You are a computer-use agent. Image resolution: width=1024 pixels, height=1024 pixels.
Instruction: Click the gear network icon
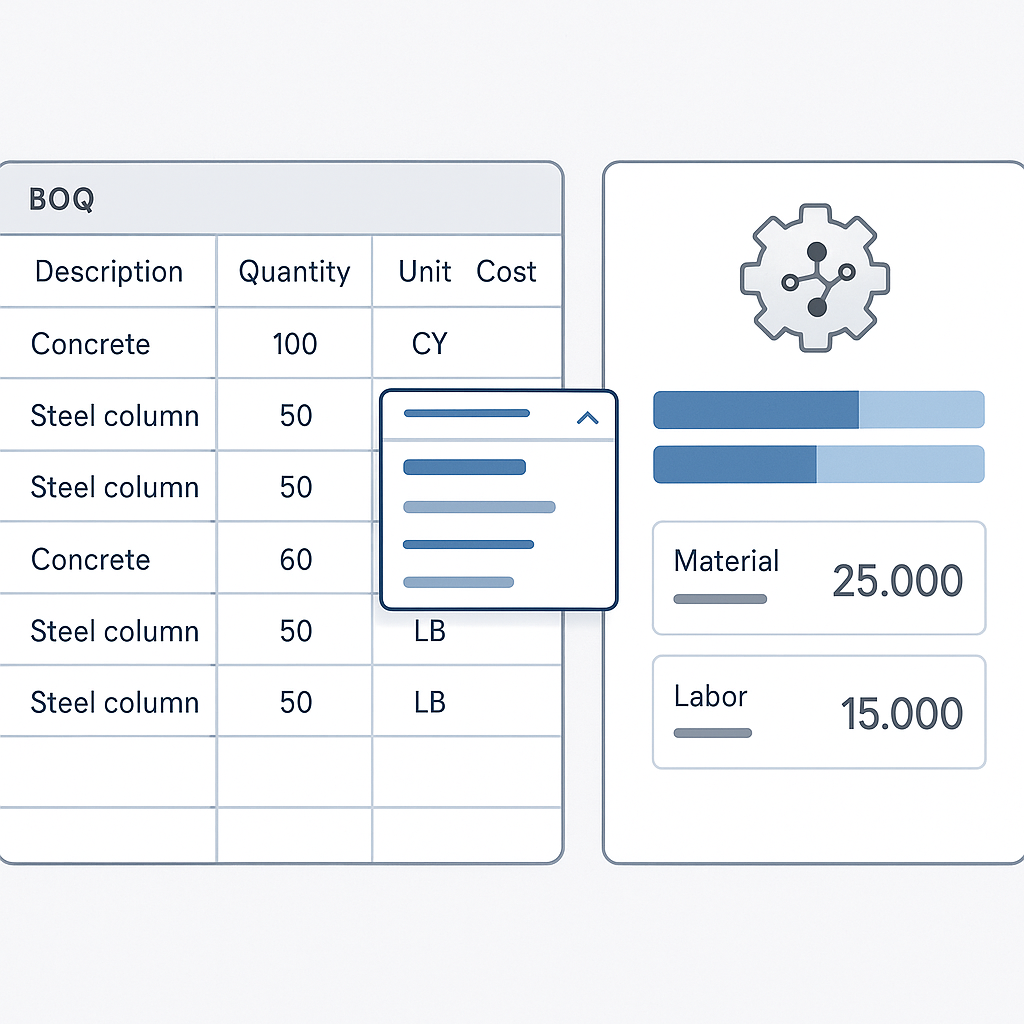(x=814, y=278)
